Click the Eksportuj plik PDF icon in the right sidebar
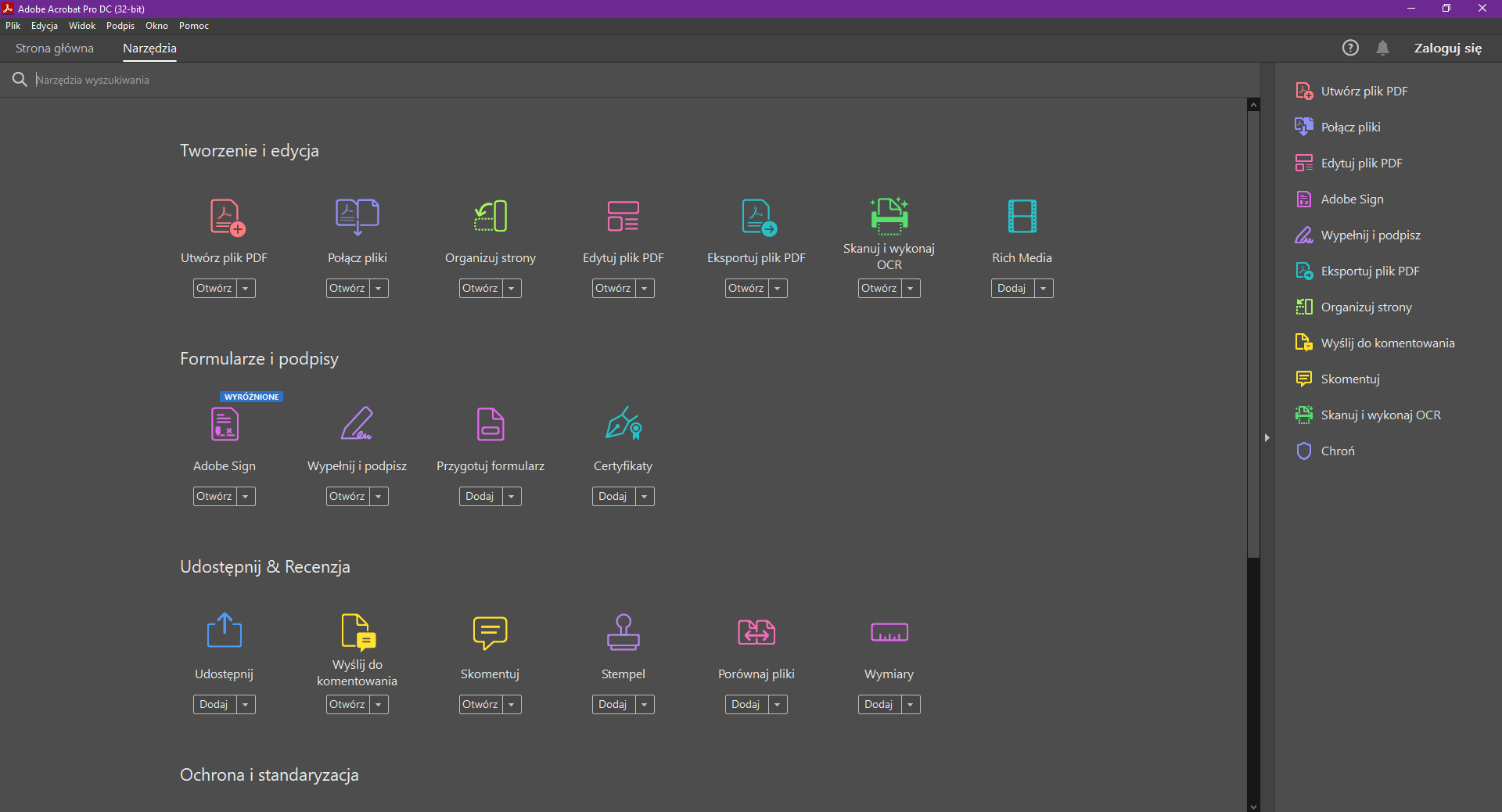 point(1304,271)
